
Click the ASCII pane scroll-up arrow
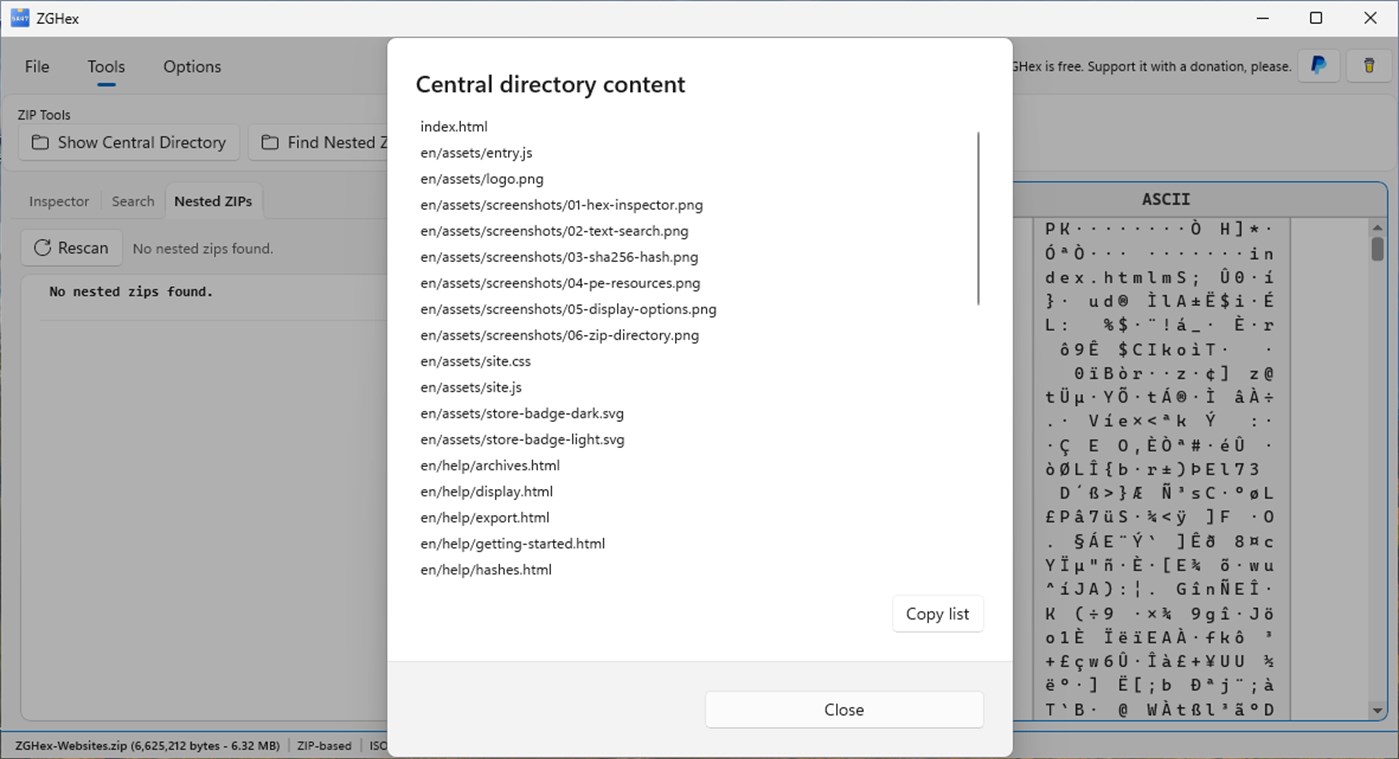(1377, 227)
